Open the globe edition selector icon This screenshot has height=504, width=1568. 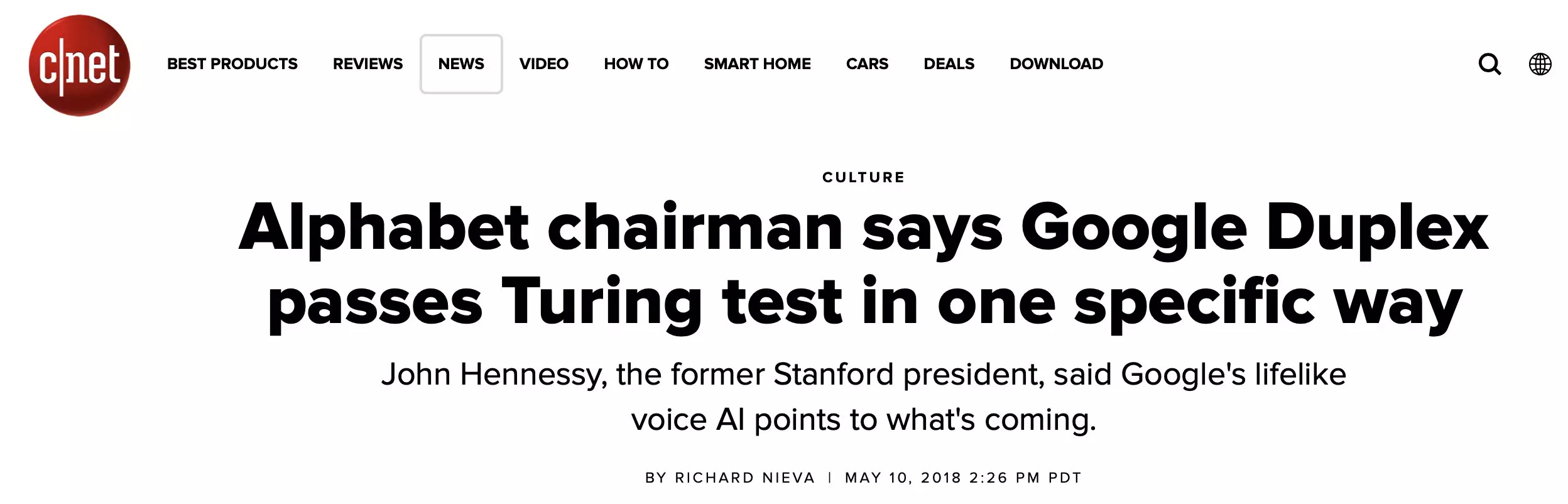point(1540,64)
